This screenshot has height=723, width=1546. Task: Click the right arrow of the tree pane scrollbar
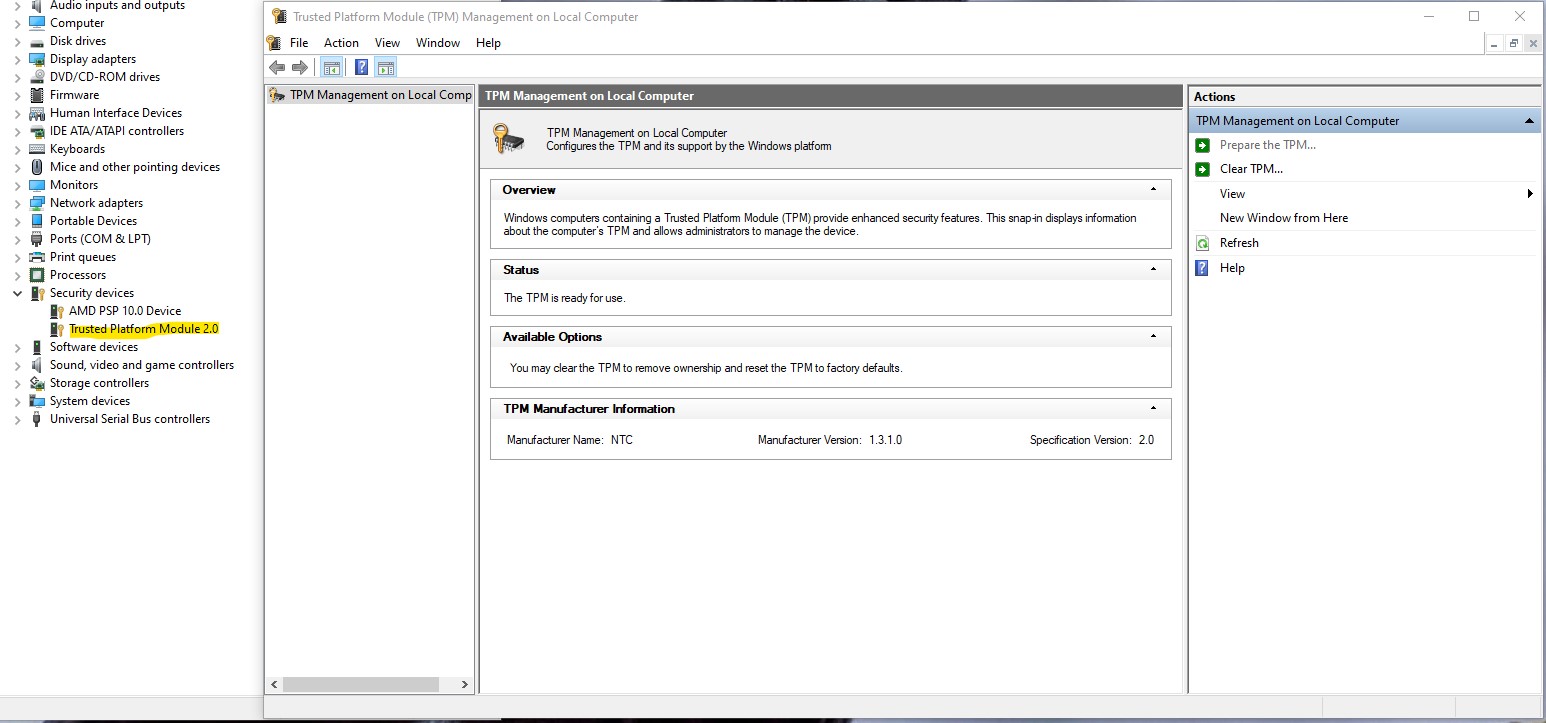point(463,684)
